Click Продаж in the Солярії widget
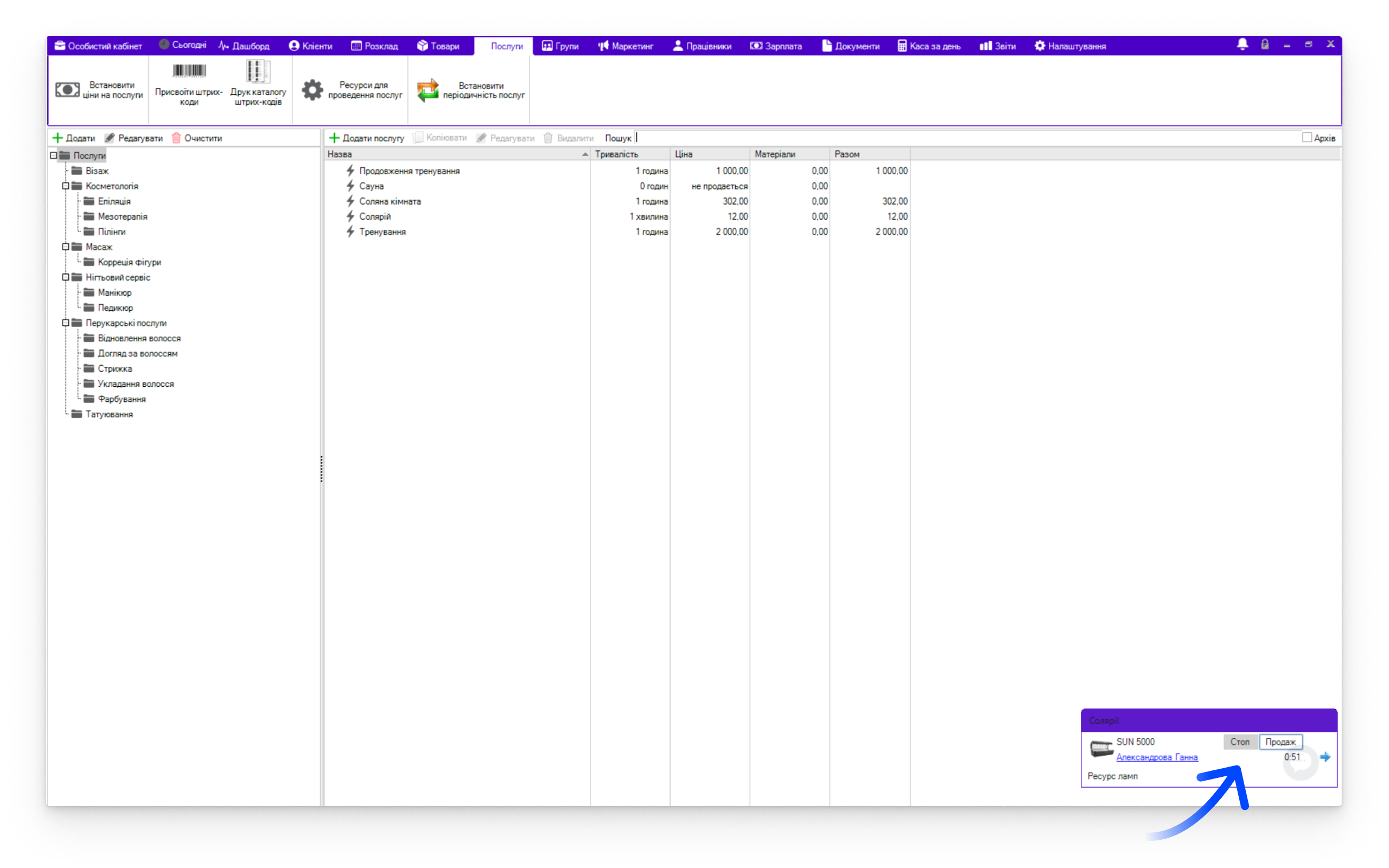This screenshot has height=868, width=1389. [x=1280, y=741]
